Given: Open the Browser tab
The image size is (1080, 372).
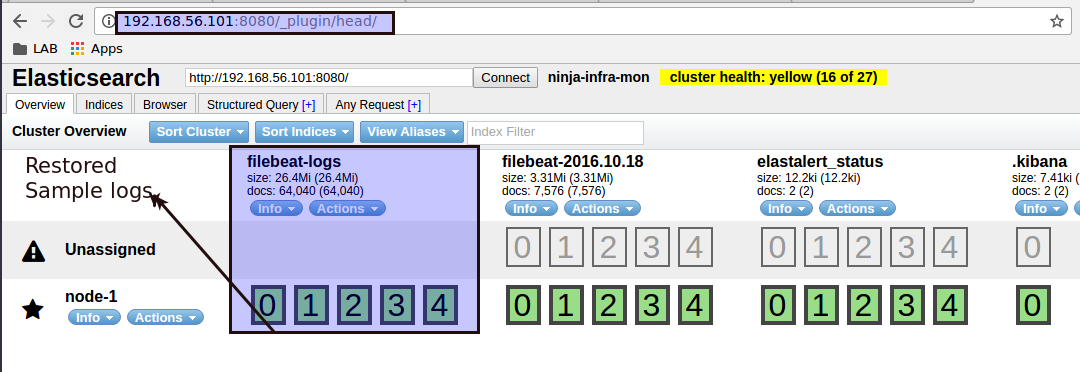Looking at the screenshot, I should point(165,105).
